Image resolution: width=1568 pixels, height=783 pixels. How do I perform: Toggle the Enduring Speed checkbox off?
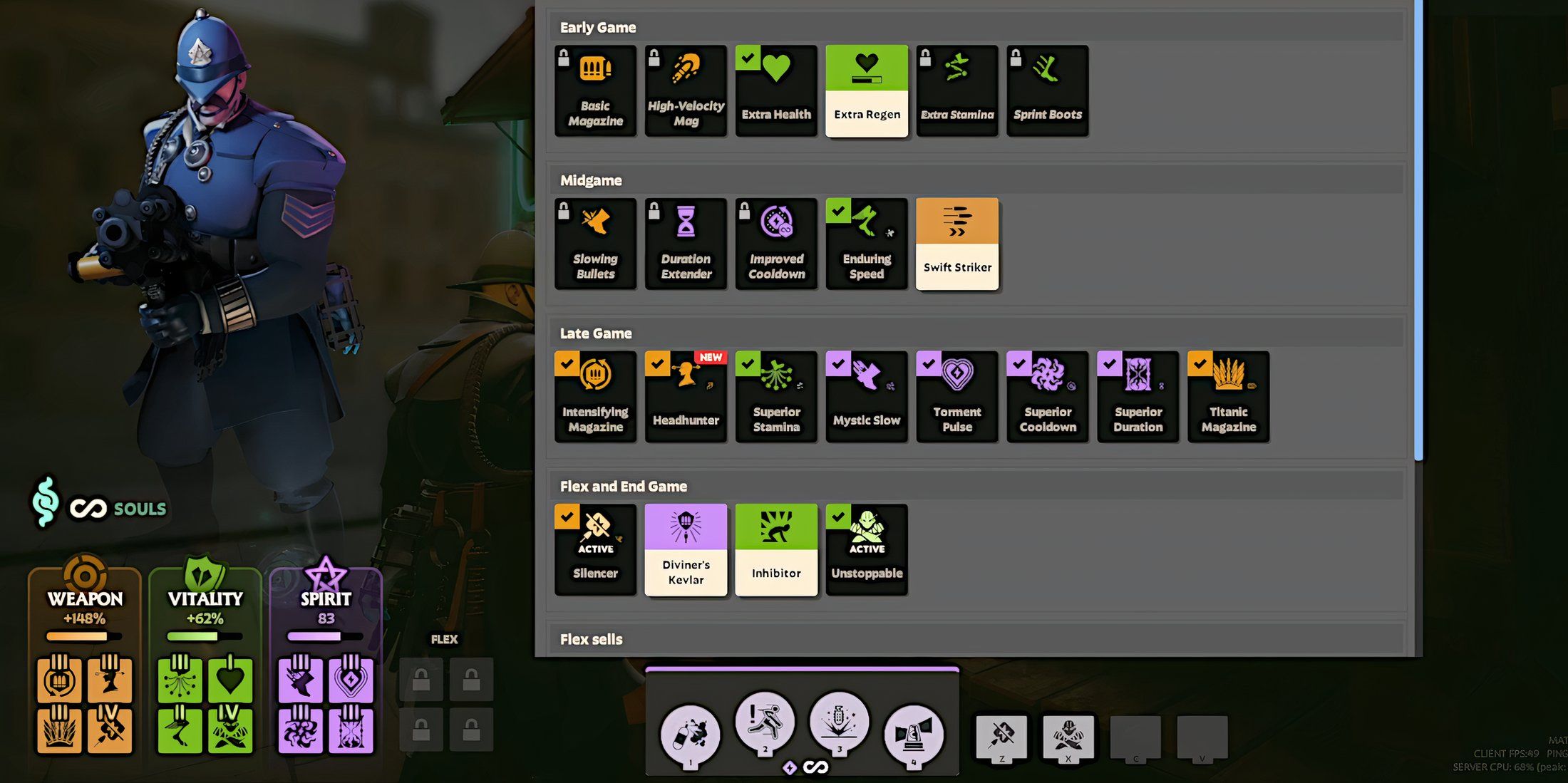(837, 209)
